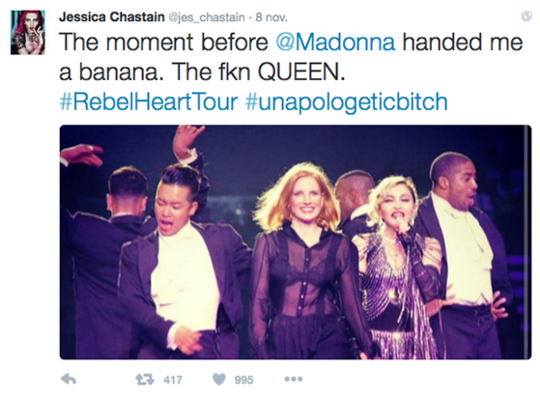The height and width of the screenshot is (397, 540).
Task: Like the tweet with the heart icon
Action: 219,379
